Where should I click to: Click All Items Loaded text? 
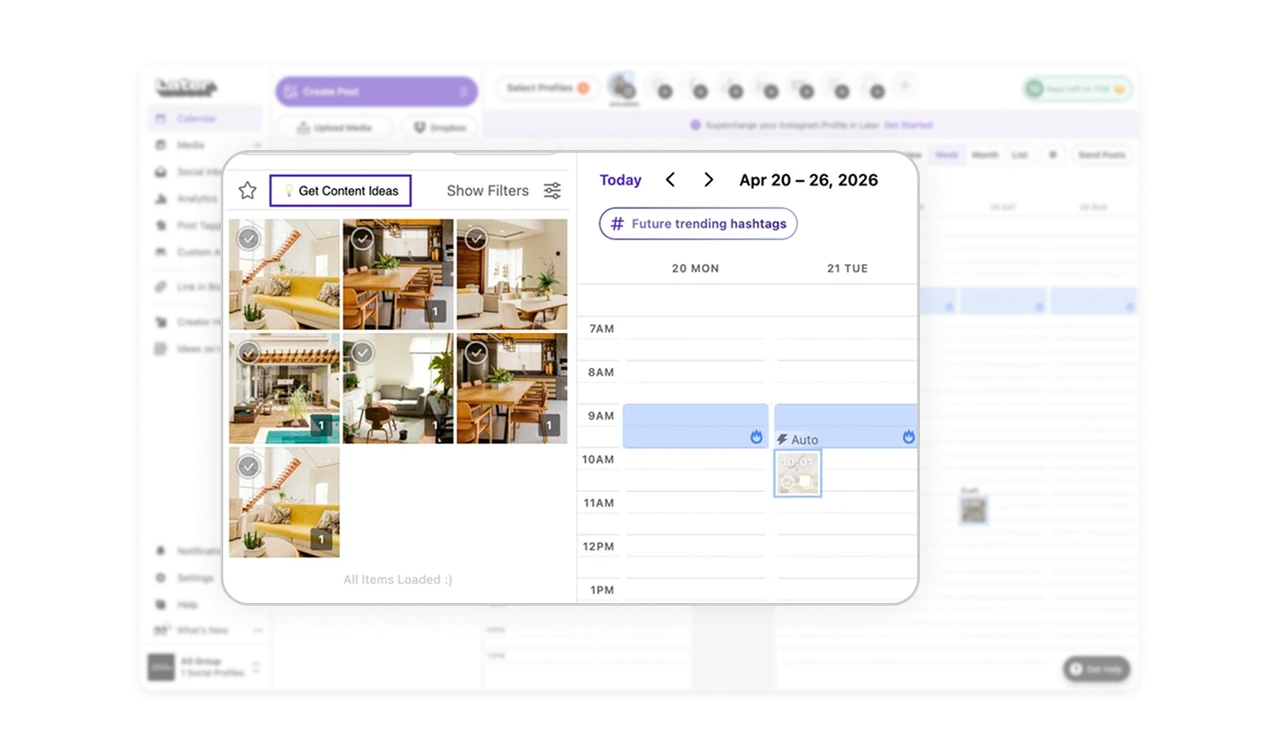pyautogui.click(x=398, y=579)
